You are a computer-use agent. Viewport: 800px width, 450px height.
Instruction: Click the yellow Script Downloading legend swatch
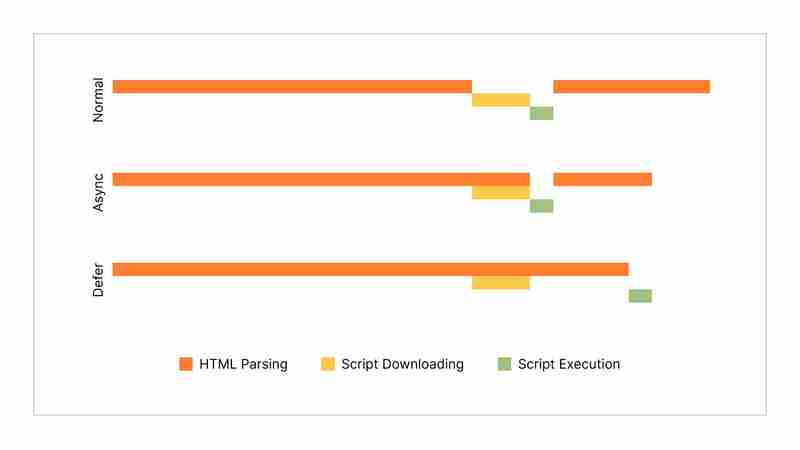(x=327, y=364)
